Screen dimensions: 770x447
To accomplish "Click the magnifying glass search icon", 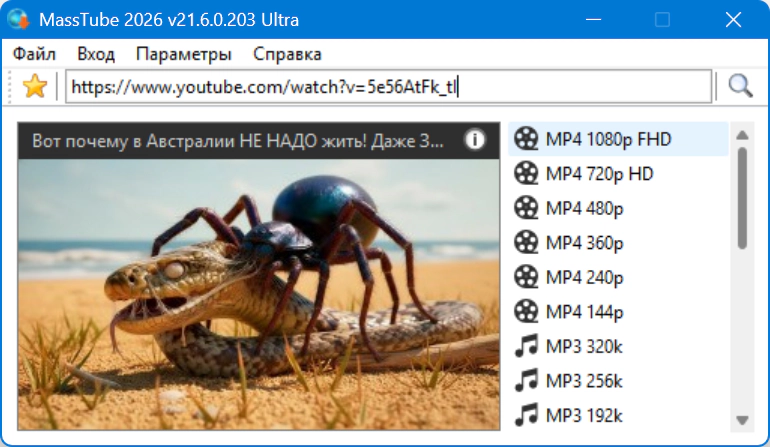I will point(740,86).
